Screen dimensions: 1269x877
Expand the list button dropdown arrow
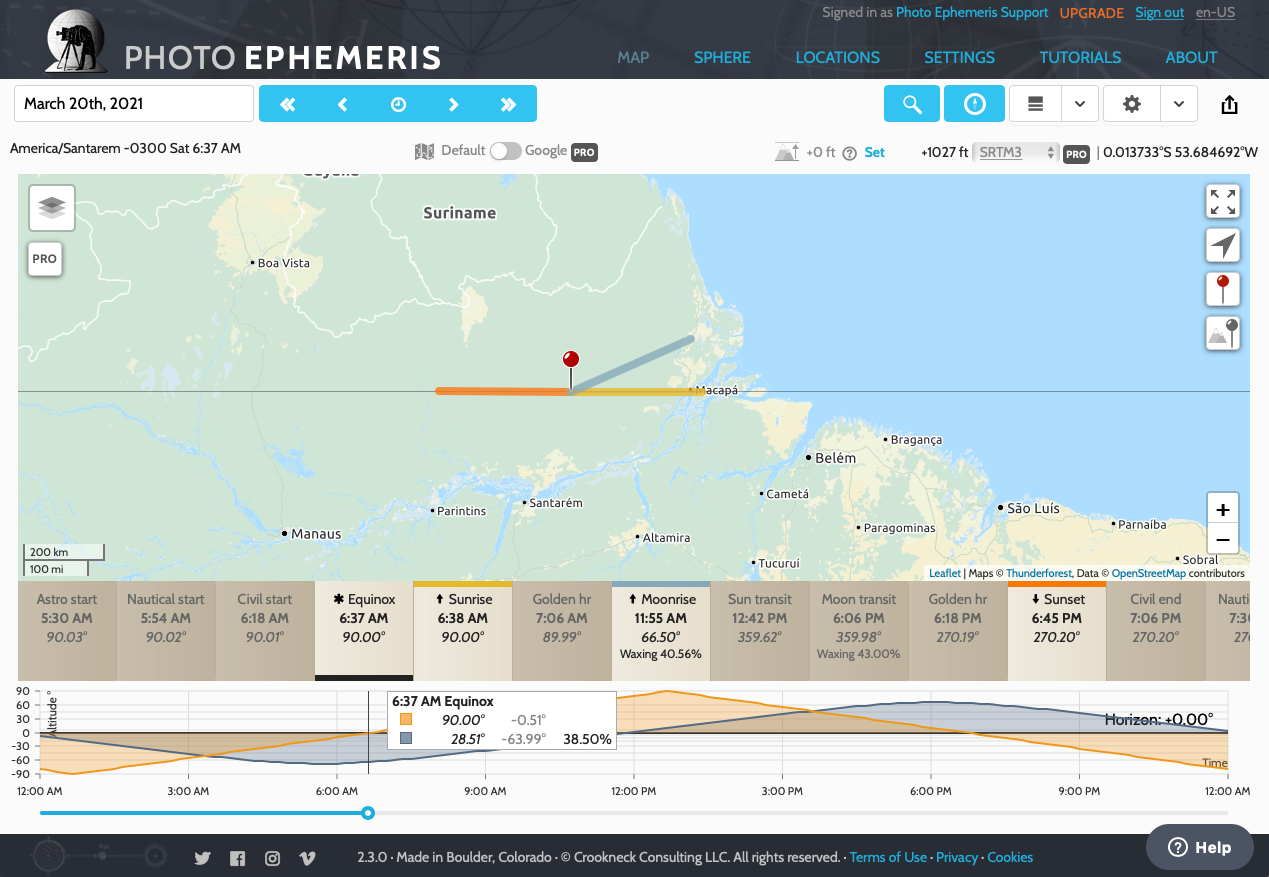pyautogui.click(x=1080, y=104)
